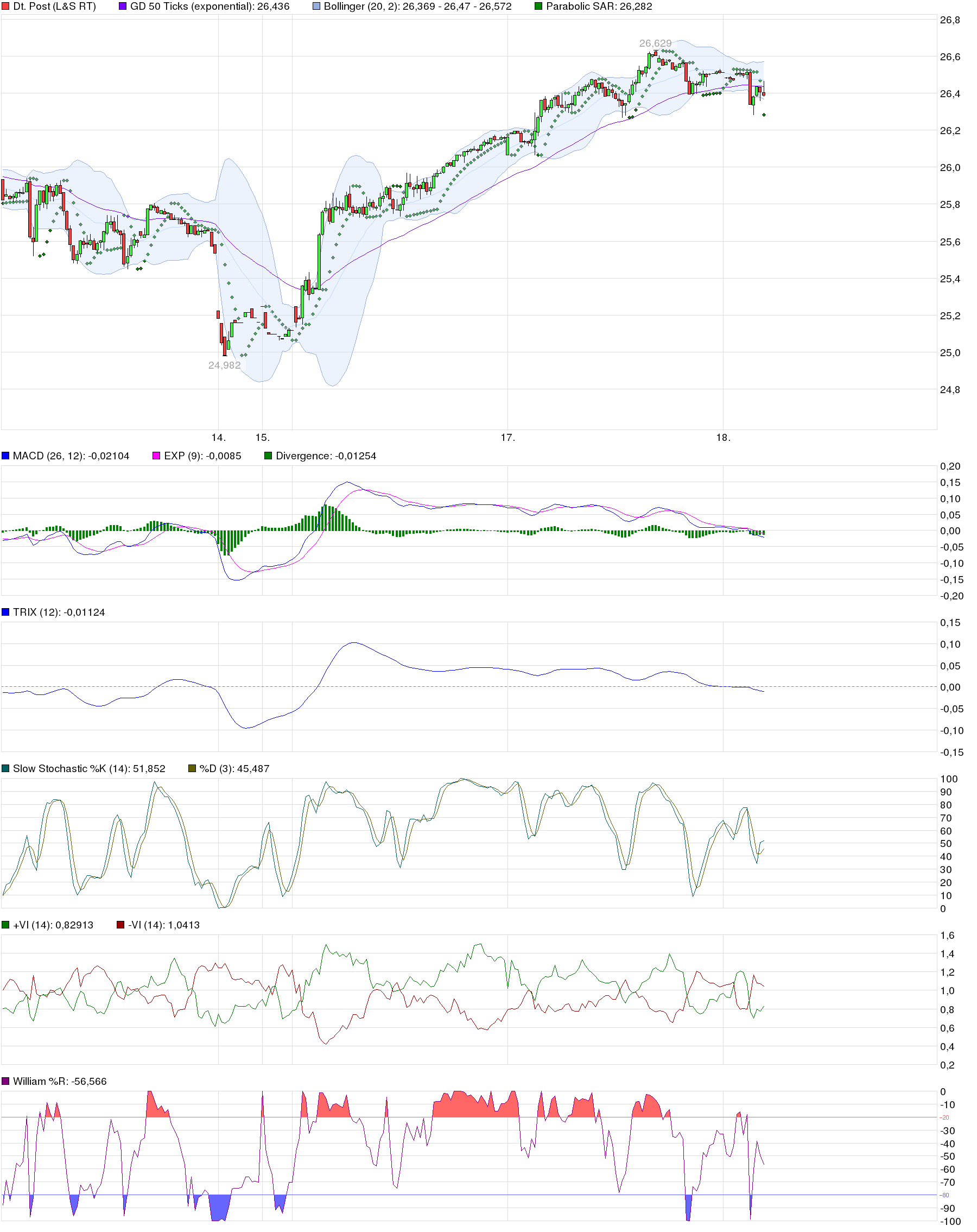Select 'Slow Stochastic %K (14): 51,852' label
This screenshot has width=977, height=1232.
coord(89,768)
